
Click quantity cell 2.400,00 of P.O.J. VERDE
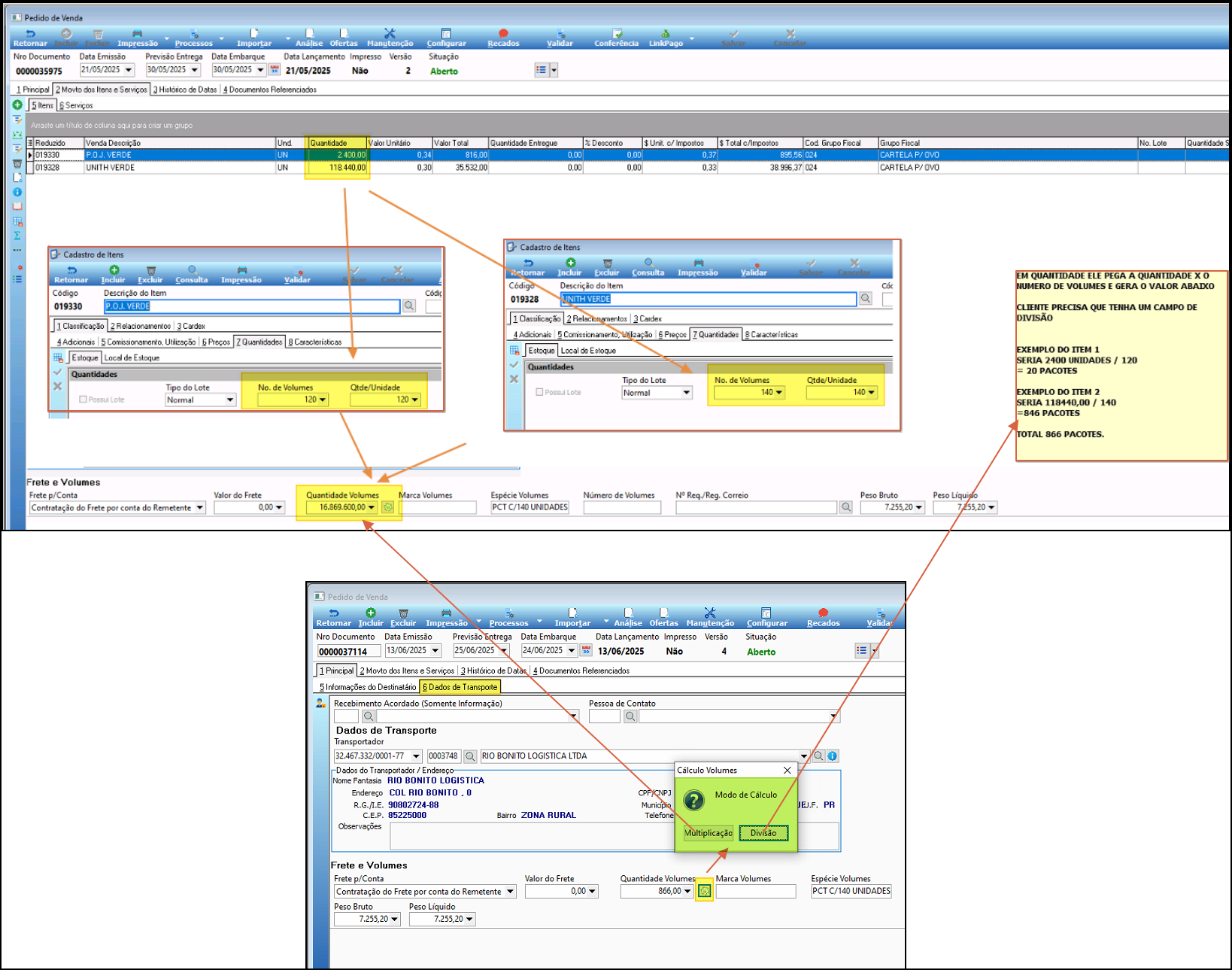coord(337,155)
